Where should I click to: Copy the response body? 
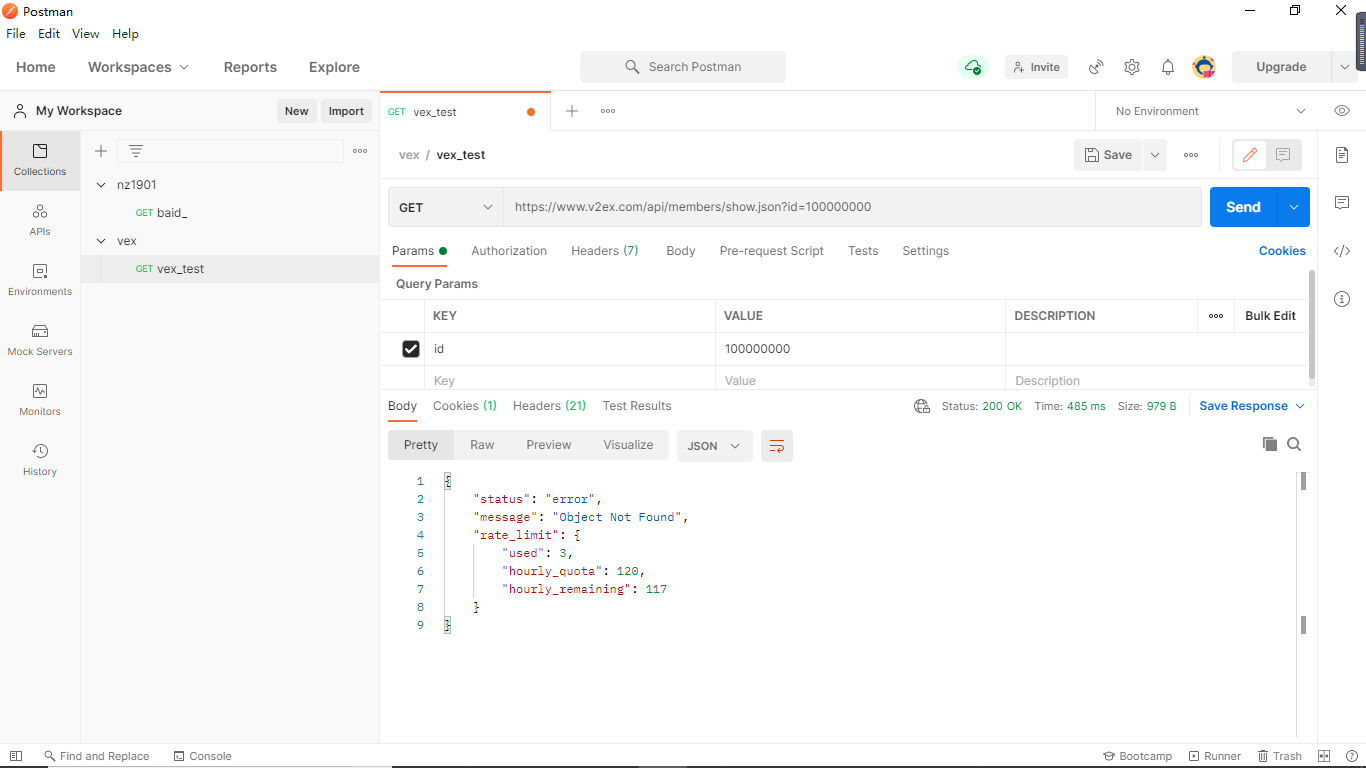[x=1270, y=444]
